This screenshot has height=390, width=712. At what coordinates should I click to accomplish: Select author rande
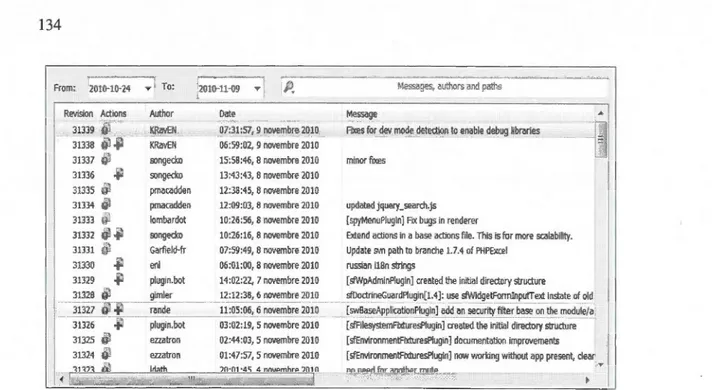click(x=160, y=310)
